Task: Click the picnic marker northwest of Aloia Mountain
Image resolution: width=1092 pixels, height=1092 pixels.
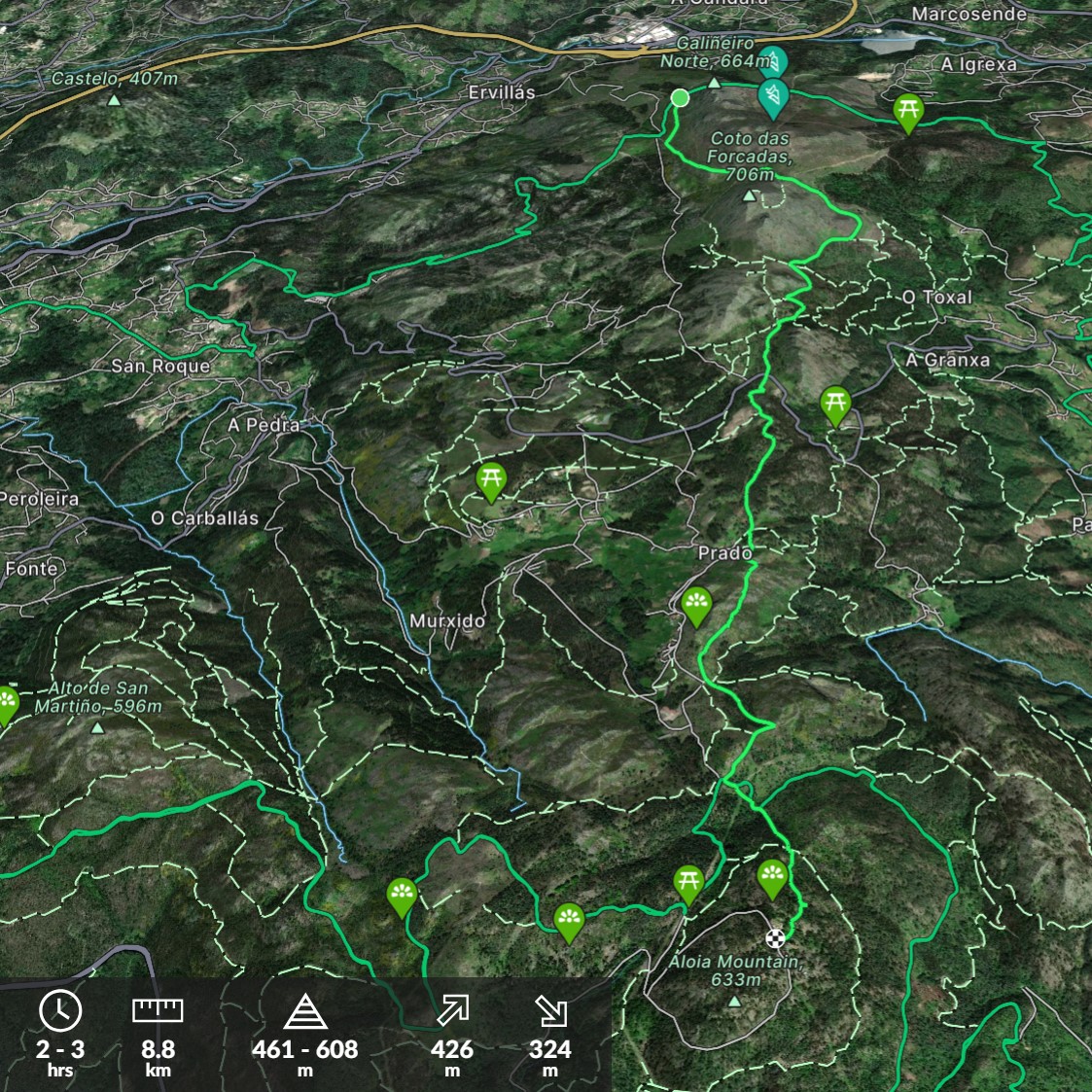Action: point(688,882)
